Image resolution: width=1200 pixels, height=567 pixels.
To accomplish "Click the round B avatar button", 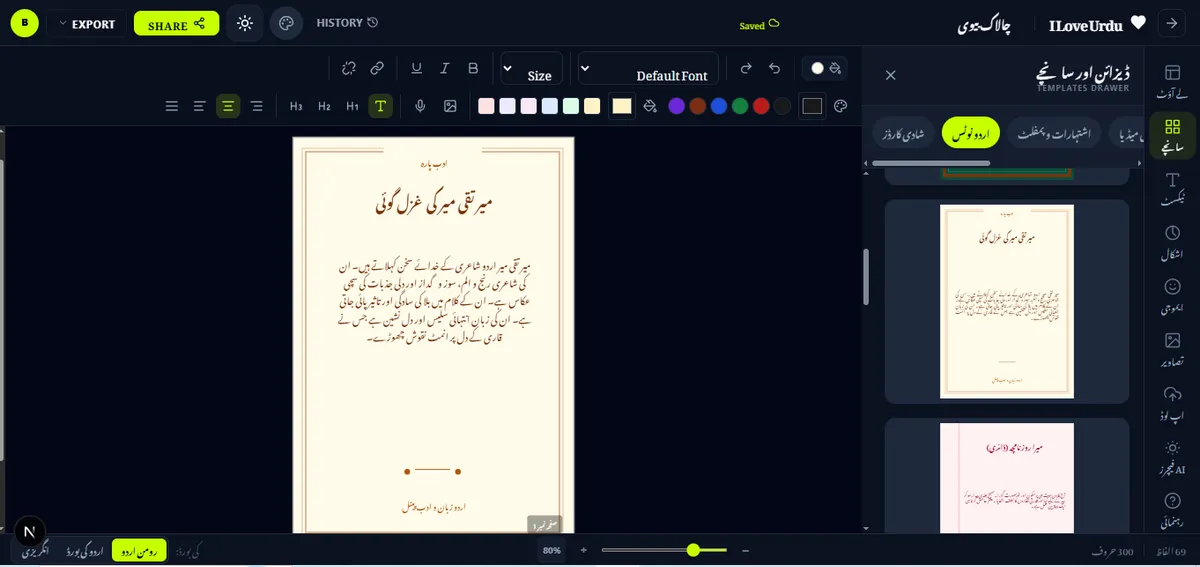I will [x=23, y=24].
